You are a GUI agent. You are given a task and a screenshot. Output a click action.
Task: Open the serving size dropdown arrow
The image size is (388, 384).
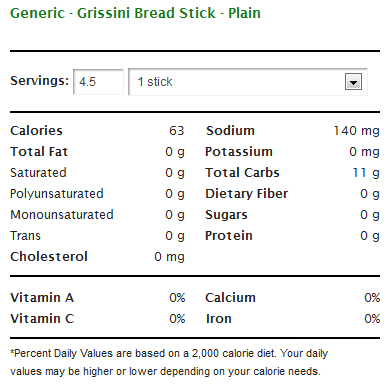(353, 82)
